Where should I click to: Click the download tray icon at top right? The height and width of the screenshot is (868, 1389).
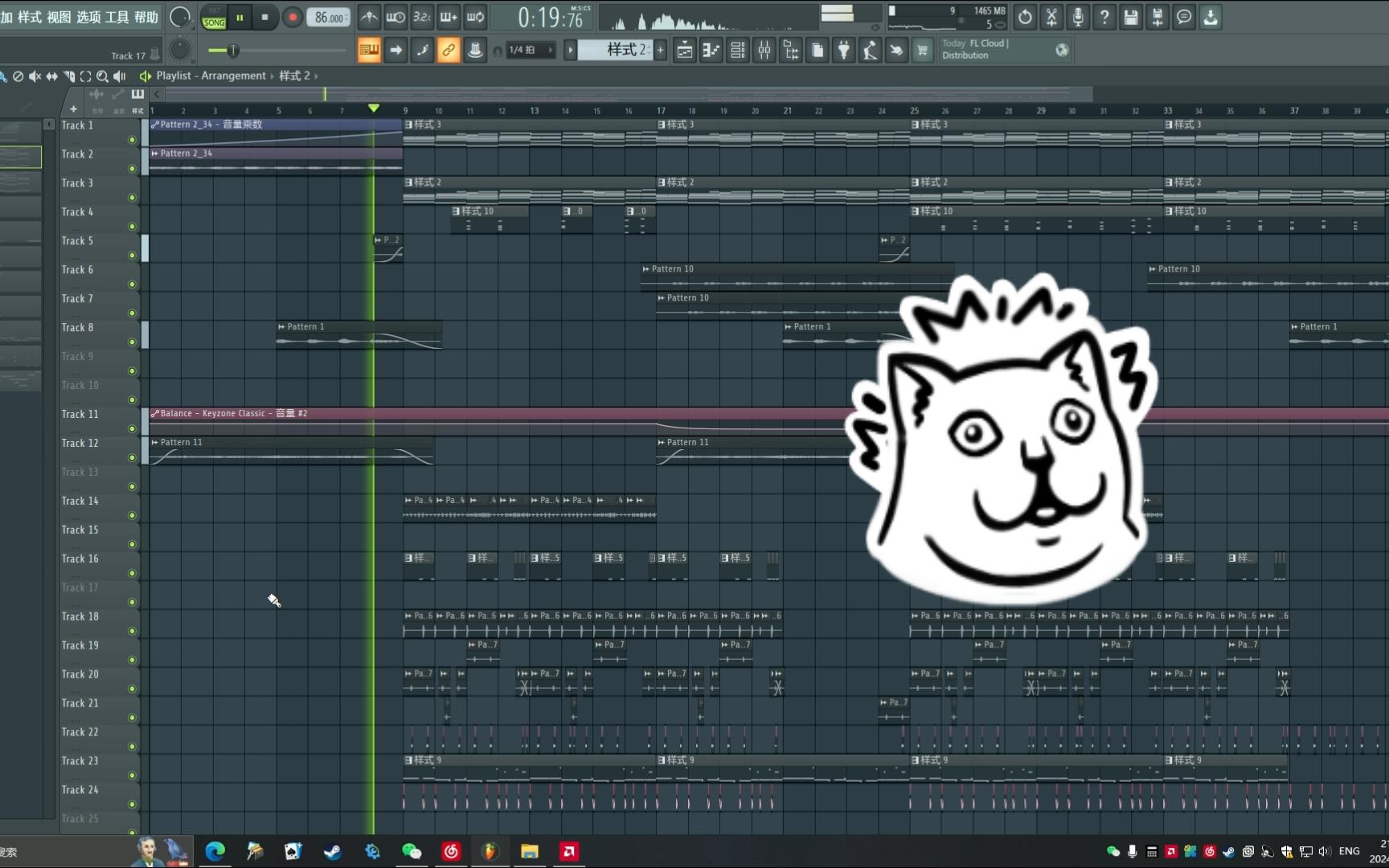point(1211,17)
